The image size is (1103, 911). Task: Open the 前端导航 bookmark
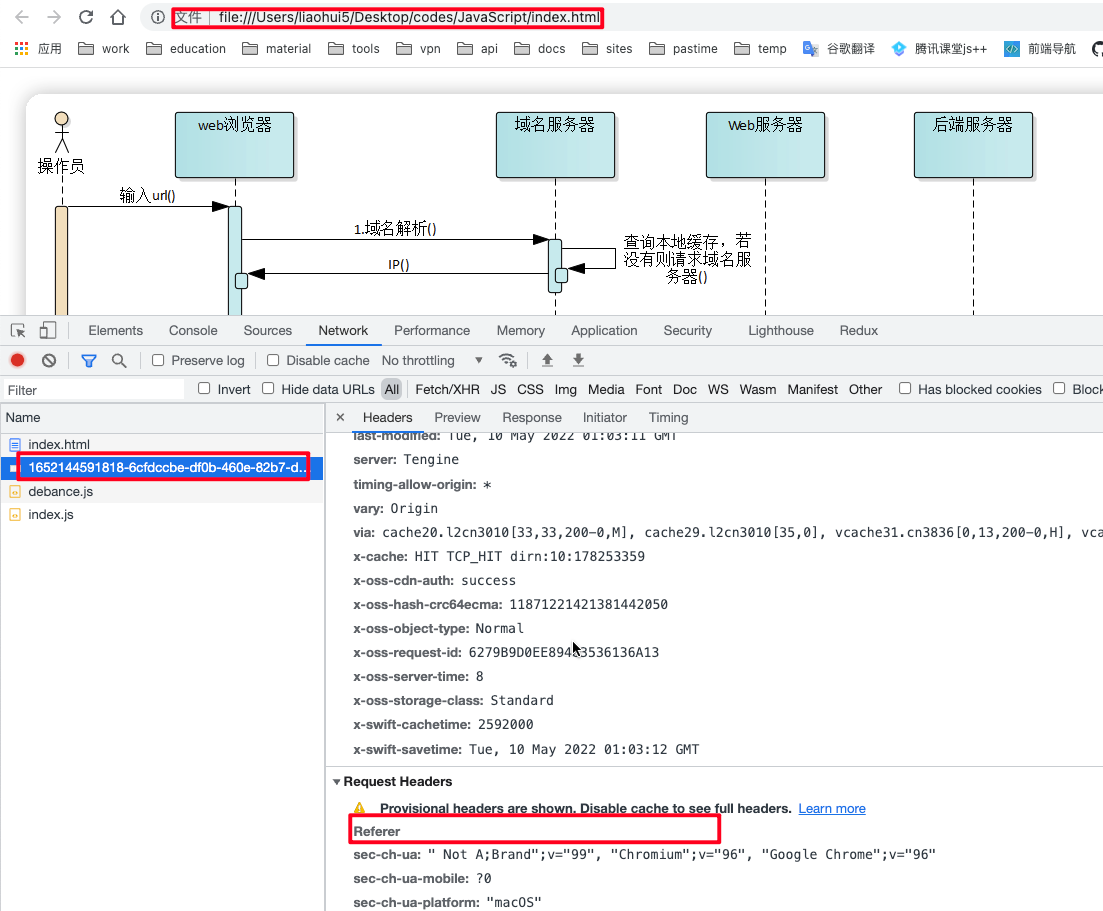1040,49
